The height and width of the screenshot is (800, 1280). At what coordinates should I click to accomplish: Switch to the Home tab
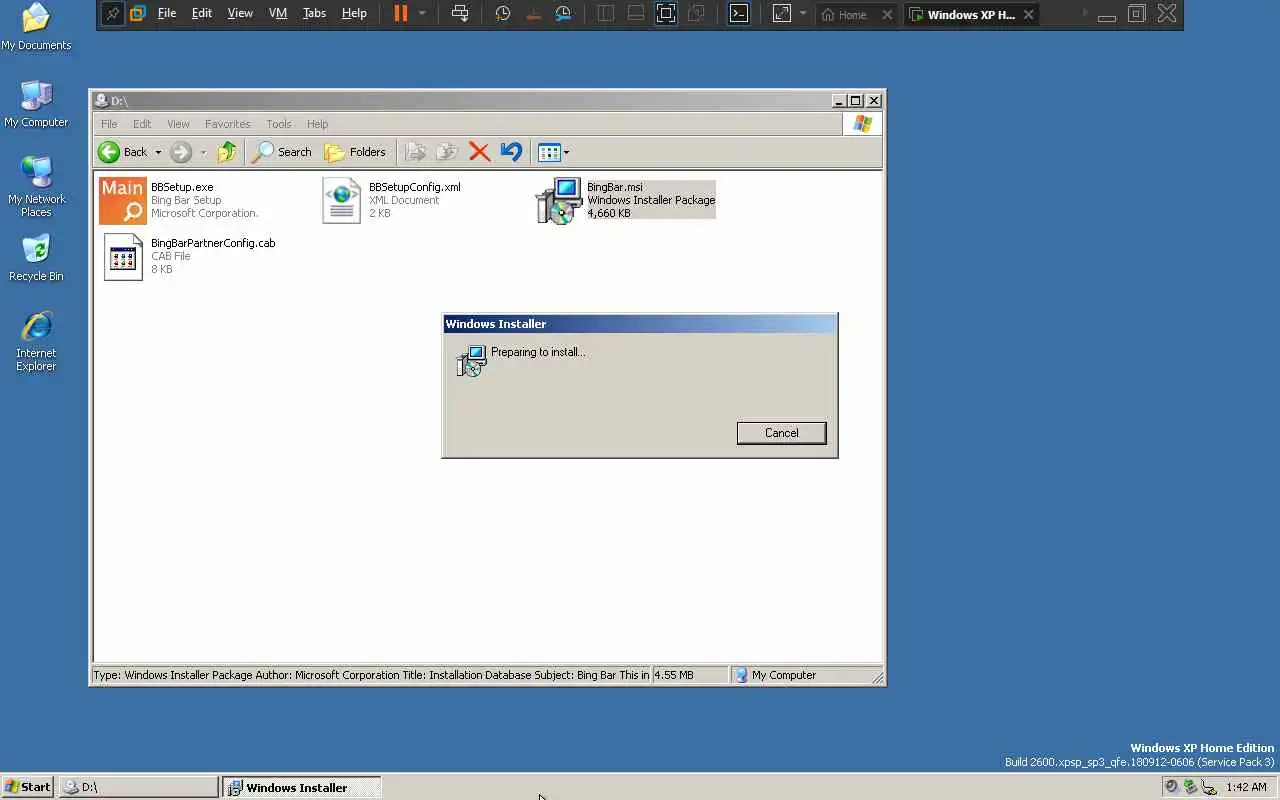coord(845,15)
